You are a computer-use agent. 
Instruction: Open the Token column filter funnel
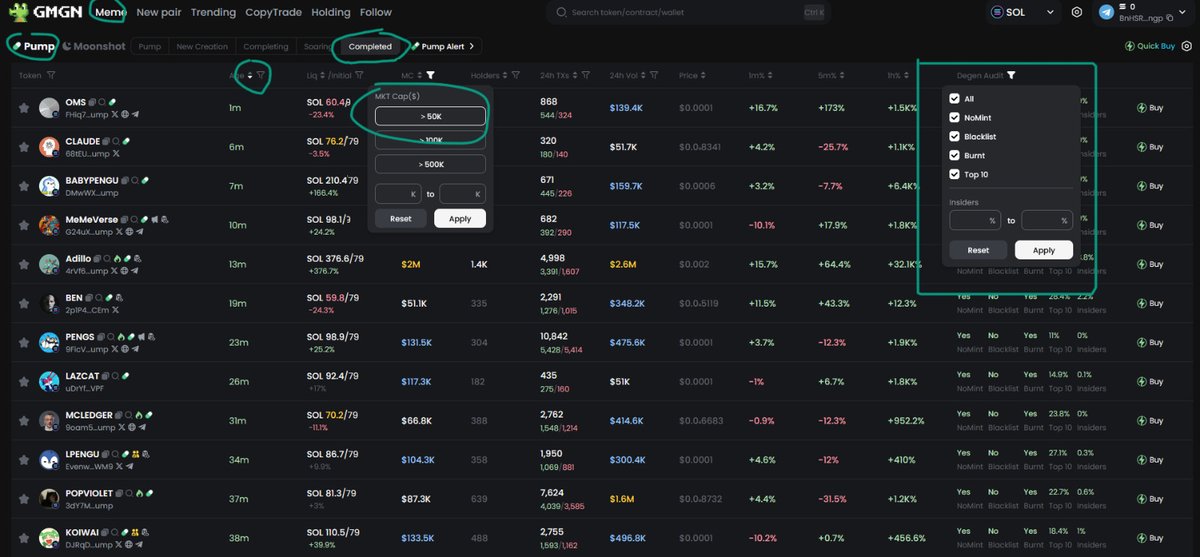pyautogui.click(x=50, y=75)
